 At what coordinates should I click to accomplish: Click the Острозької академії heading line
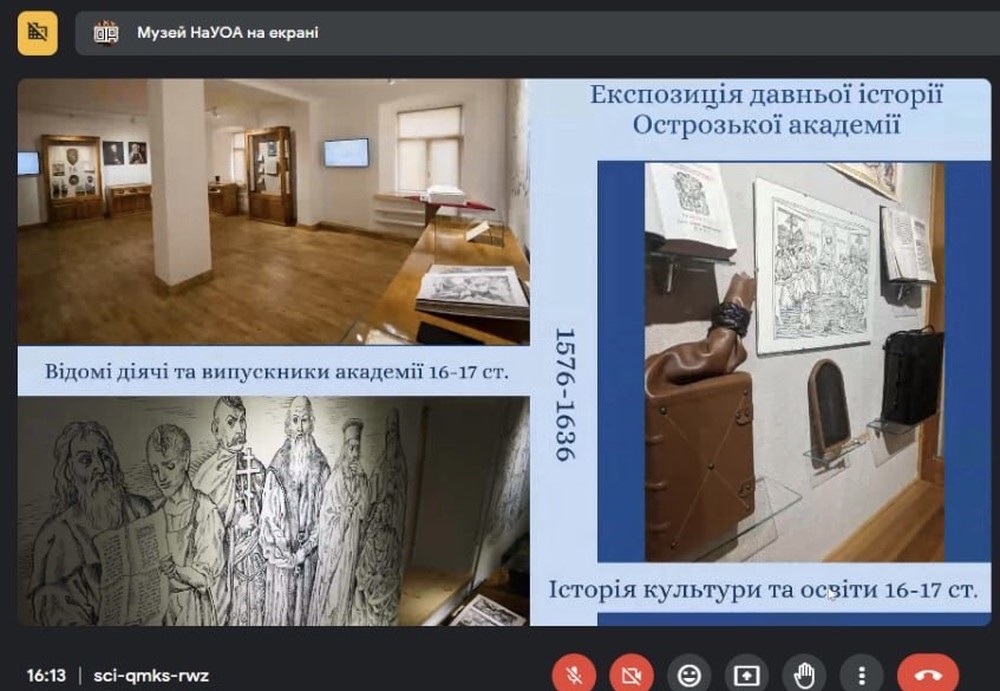tap(766, 126)
